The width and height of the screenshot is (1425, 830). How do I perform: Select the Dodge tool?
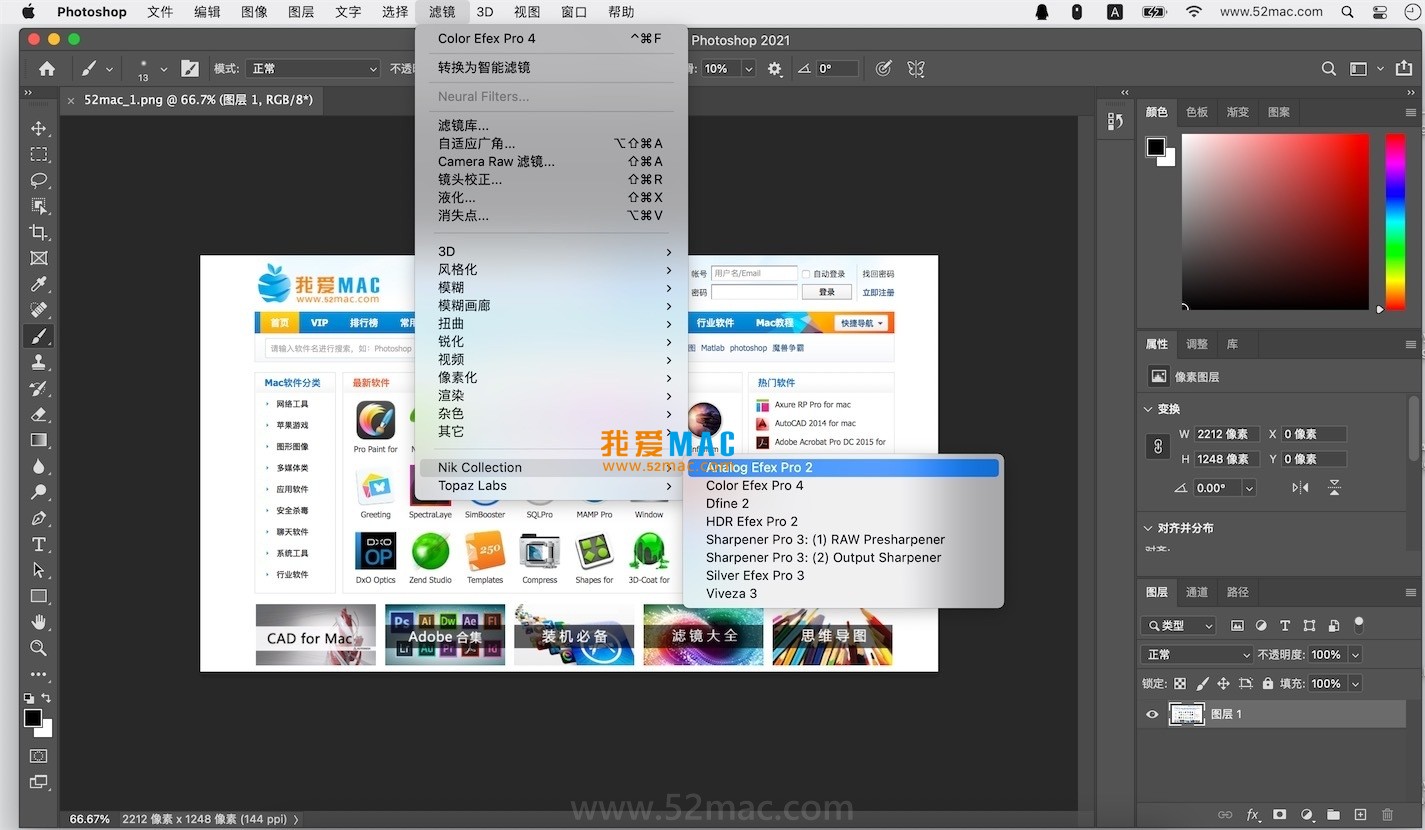(39, 492)
